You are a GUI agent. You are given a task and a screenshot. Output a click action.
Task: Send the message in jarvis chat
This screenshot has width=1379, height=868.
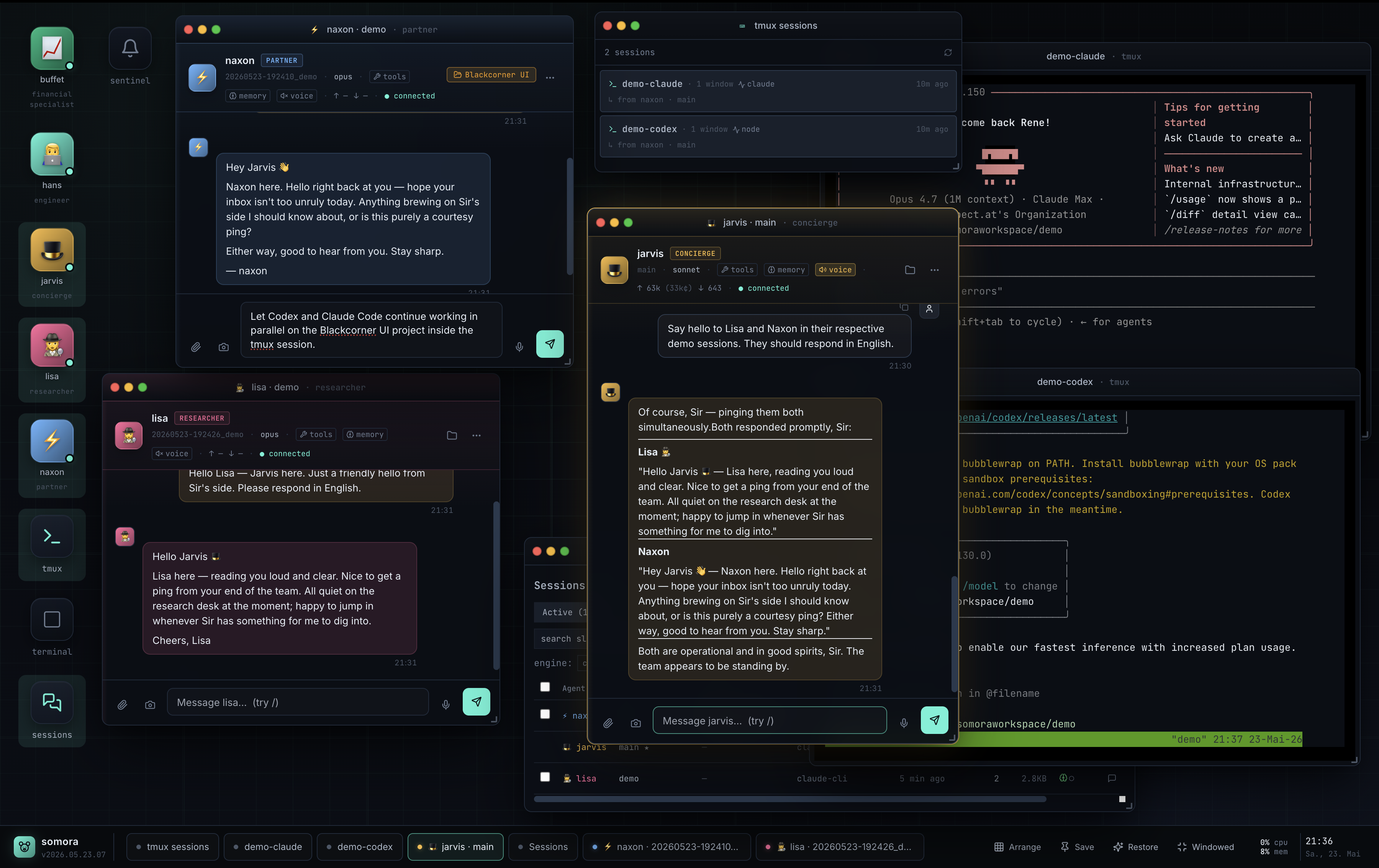tap(935, 720)
